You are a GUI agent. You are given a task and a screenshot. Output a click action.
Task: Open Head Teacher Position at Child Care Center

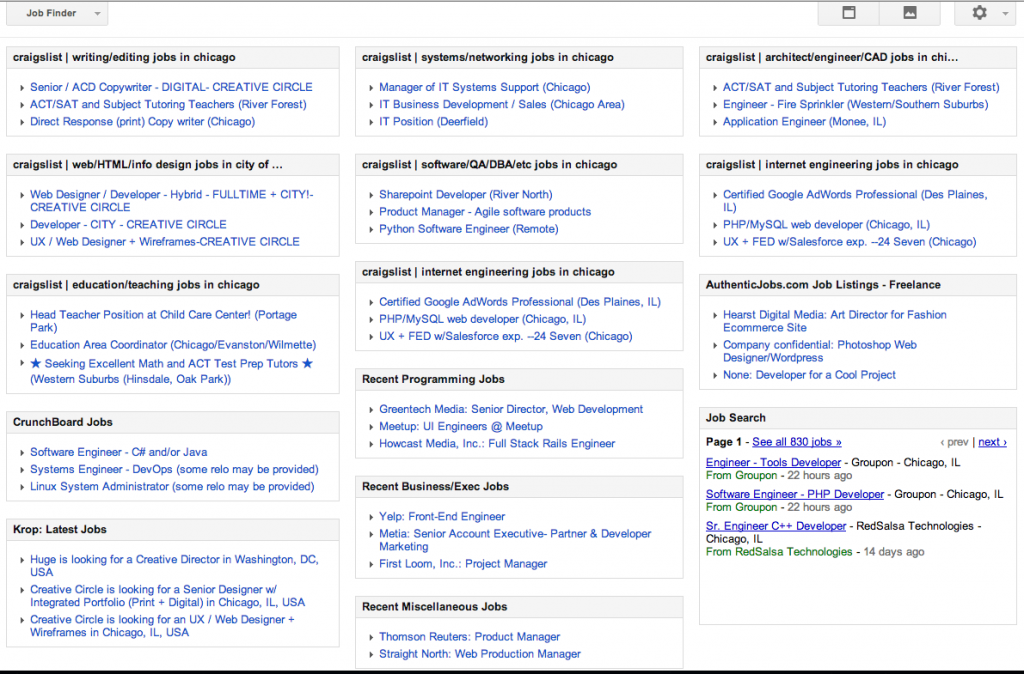pyautogui.click(x=163, y=321)
